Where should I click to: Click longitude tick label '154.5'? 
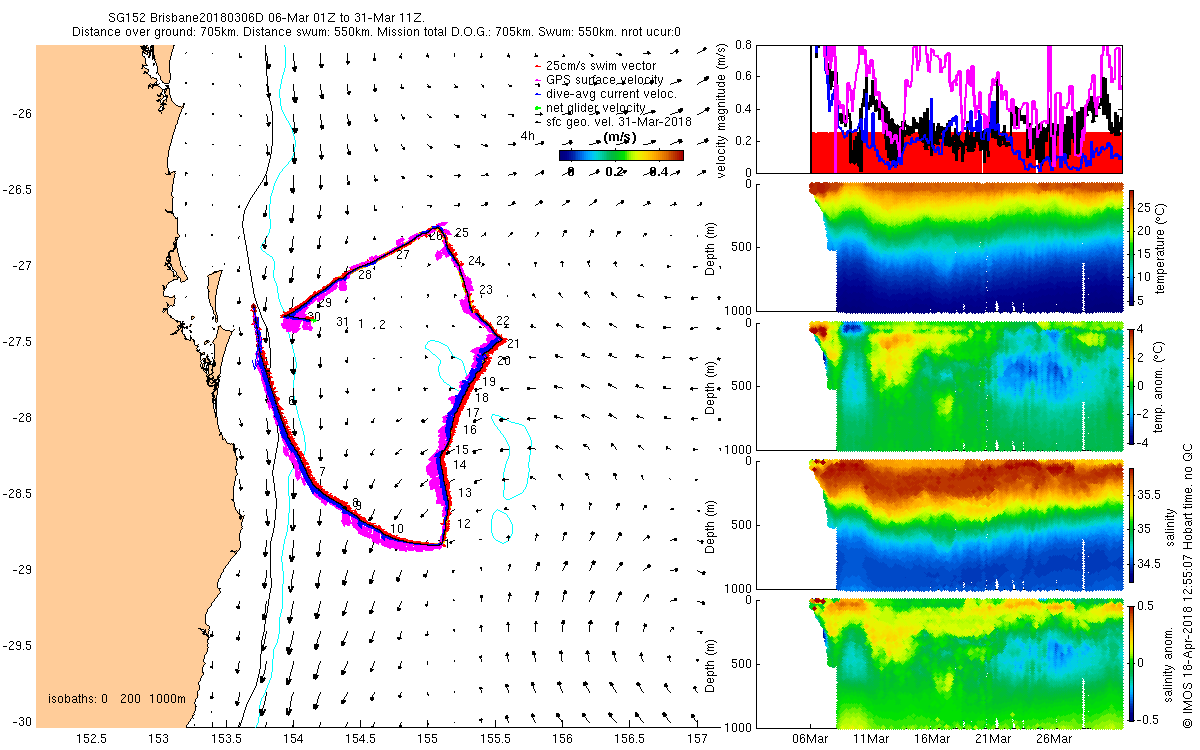(361, 740)
